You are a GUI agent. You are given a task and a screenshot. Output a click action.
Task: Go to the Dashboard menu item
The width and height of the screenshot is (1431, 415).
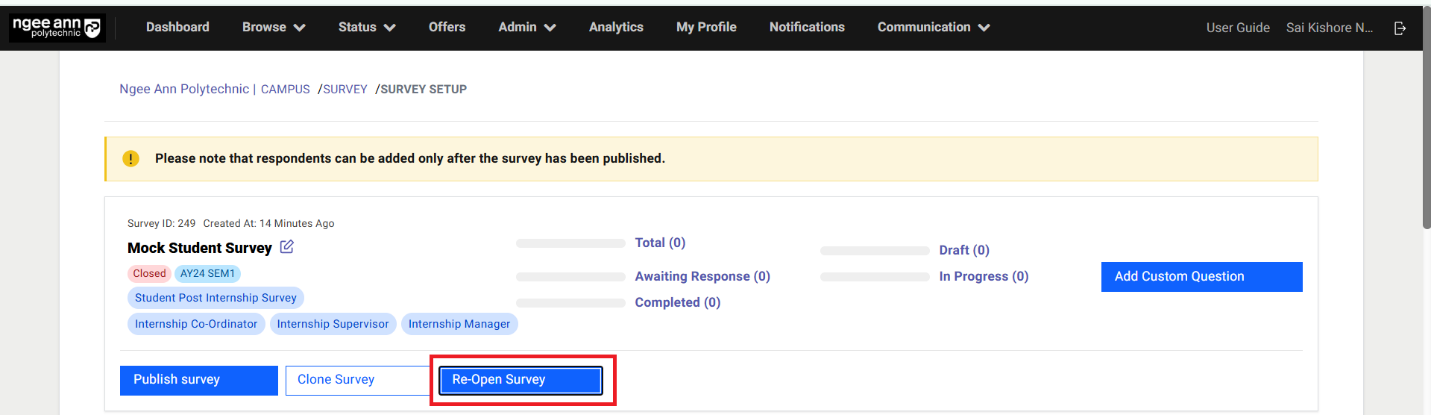pos(178,27)
